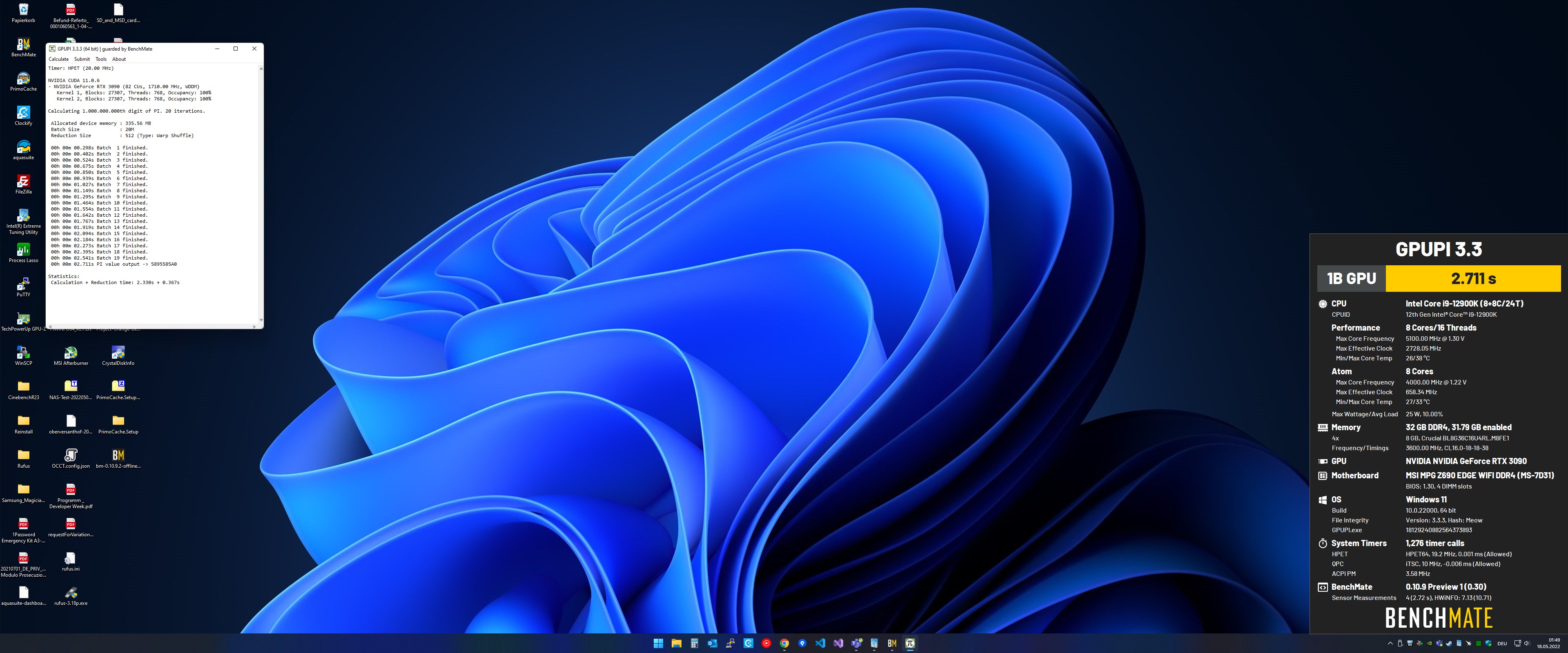Select the BenchMate desktop shortcut

pyautogui.click(x=23, y=47)
